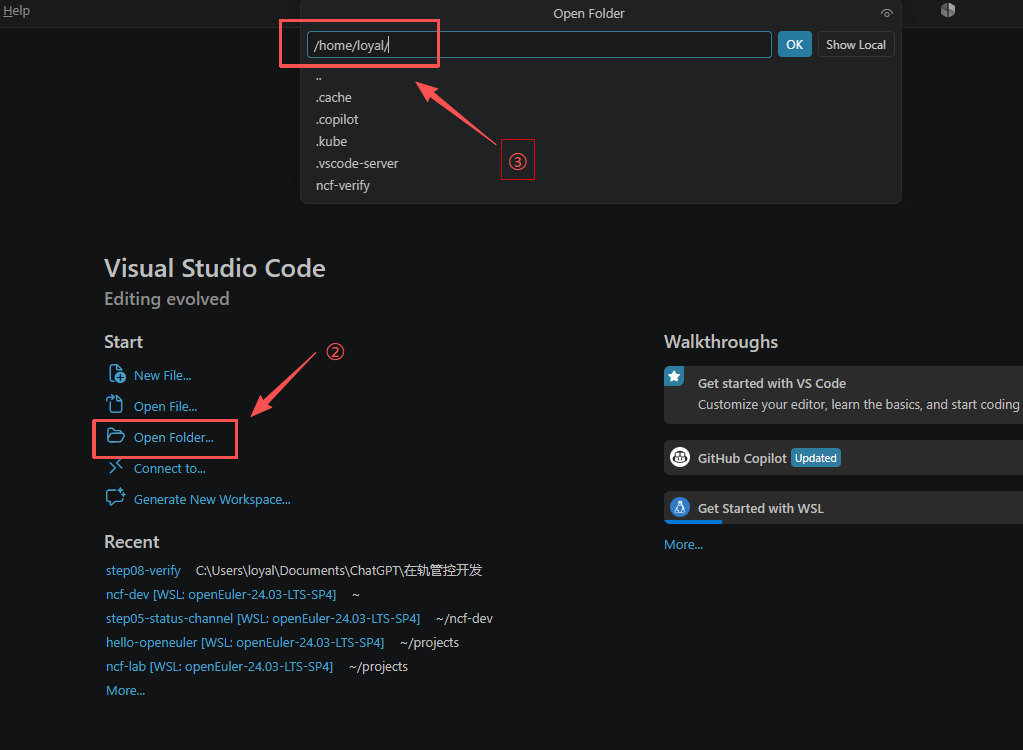
Task: Click the Generate New Workspace sparkle icon
Action: [115, 497]
